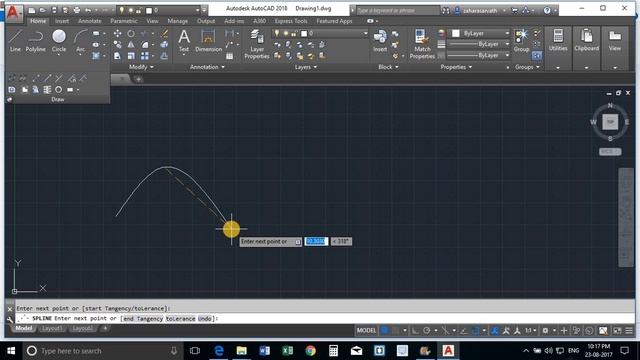Screen dimensions: 640x360
Task: Open the annotation scale 1:1 dropdown
Action: pos(531,330)
